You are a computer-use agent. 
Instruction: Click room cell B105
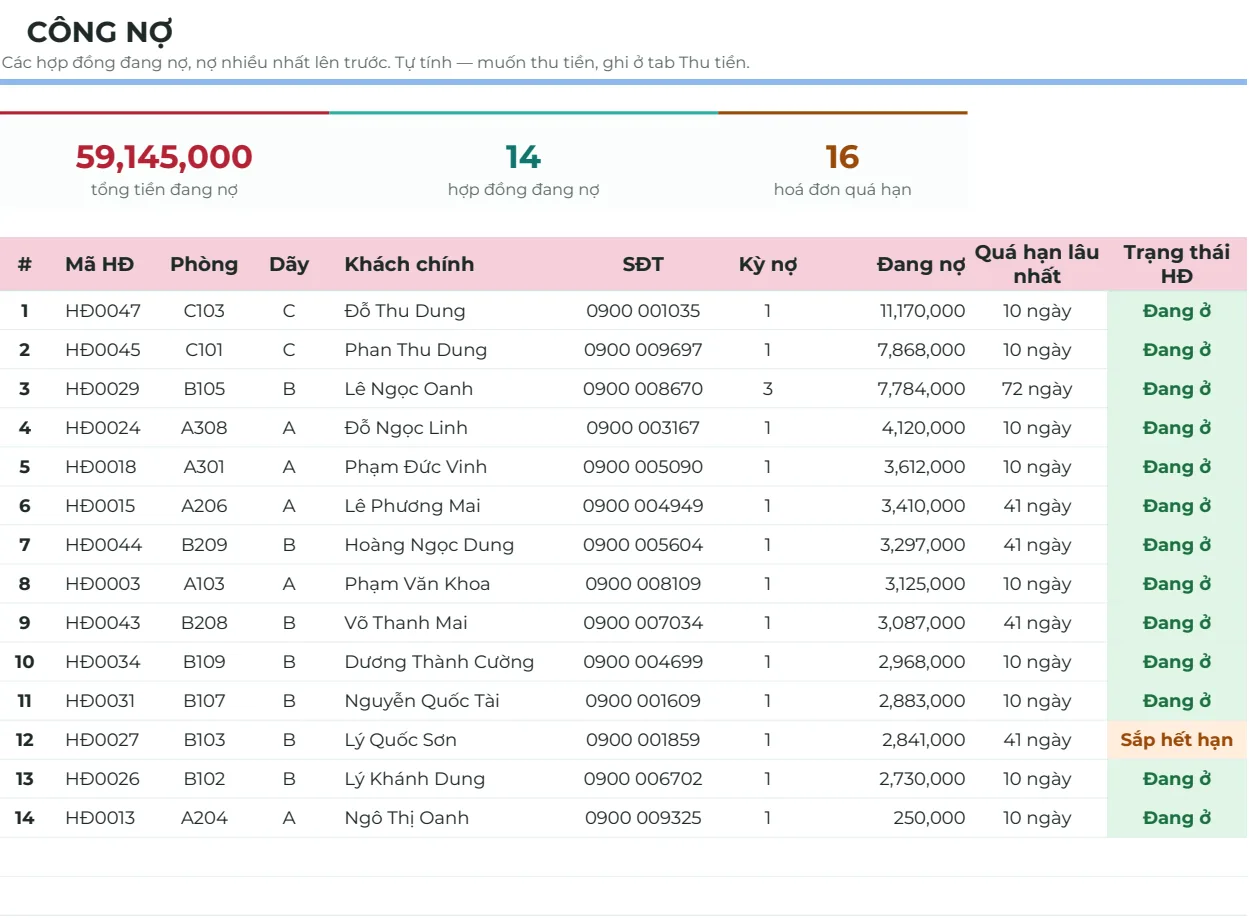coord(204,389)
